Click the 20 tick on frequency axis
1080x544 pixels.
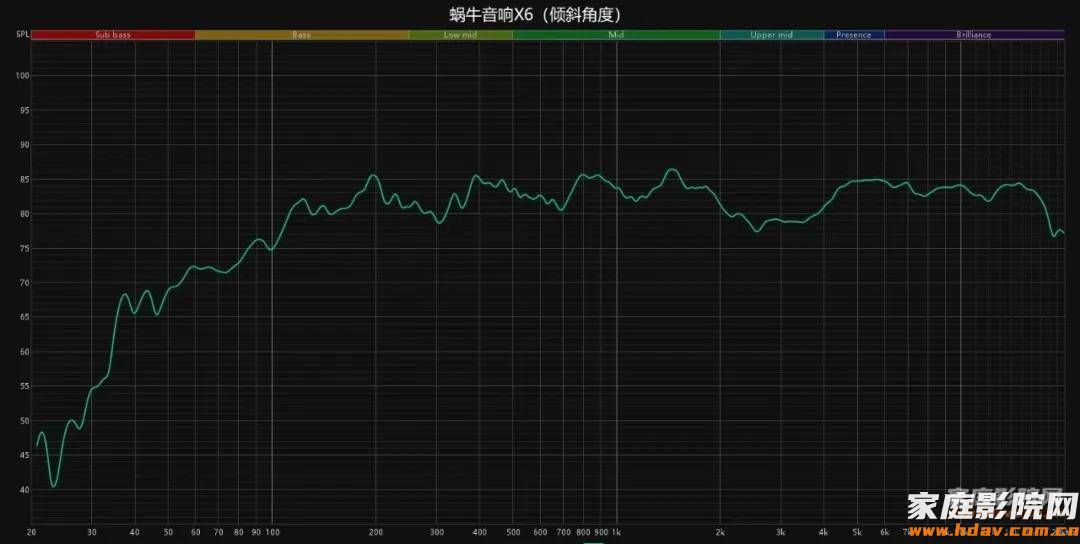click(x=31, y=532)
